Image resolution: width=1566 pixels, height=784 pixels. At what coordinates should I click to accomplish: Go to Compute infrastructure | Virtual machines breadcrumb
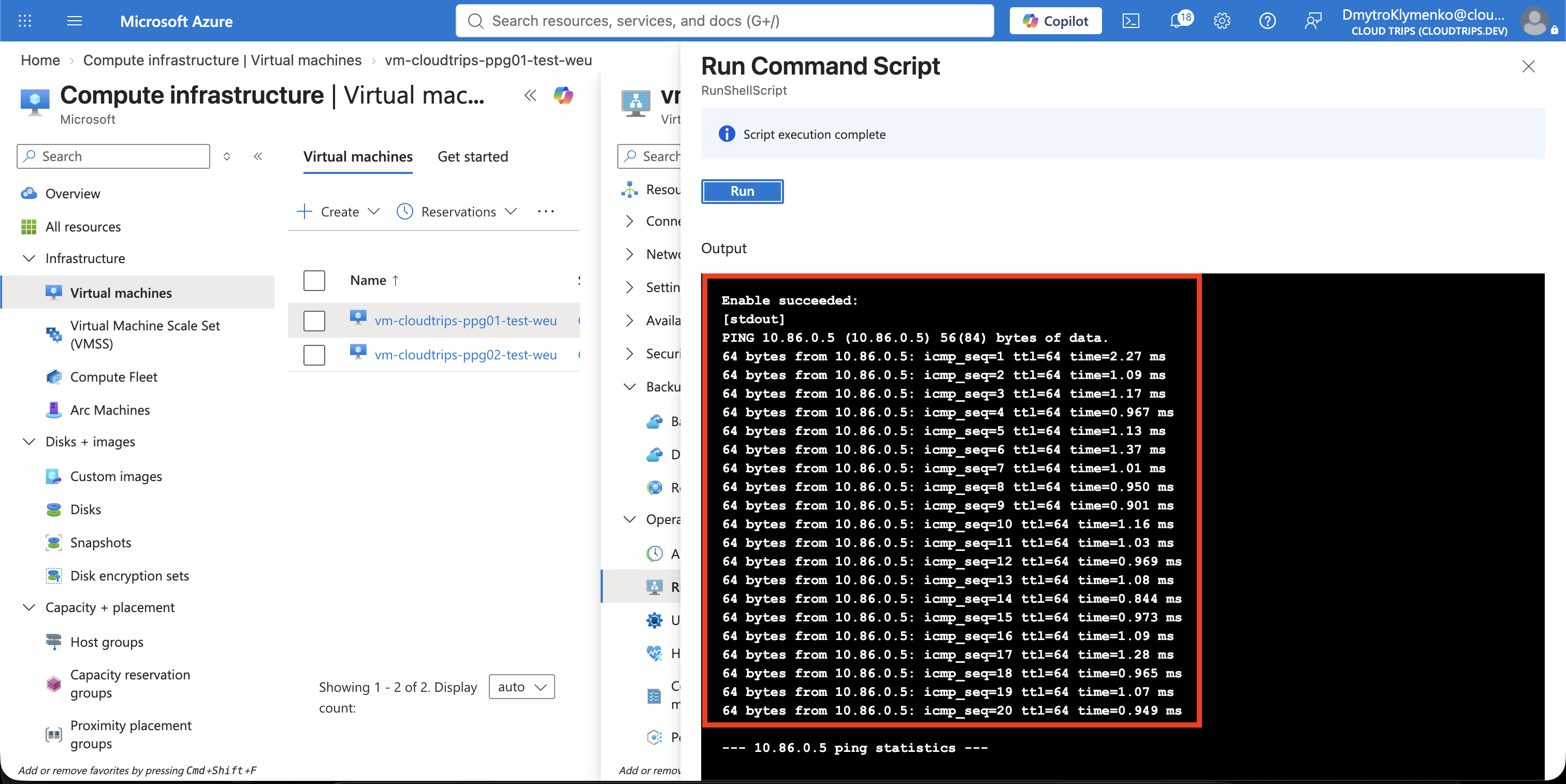(223, 60)
